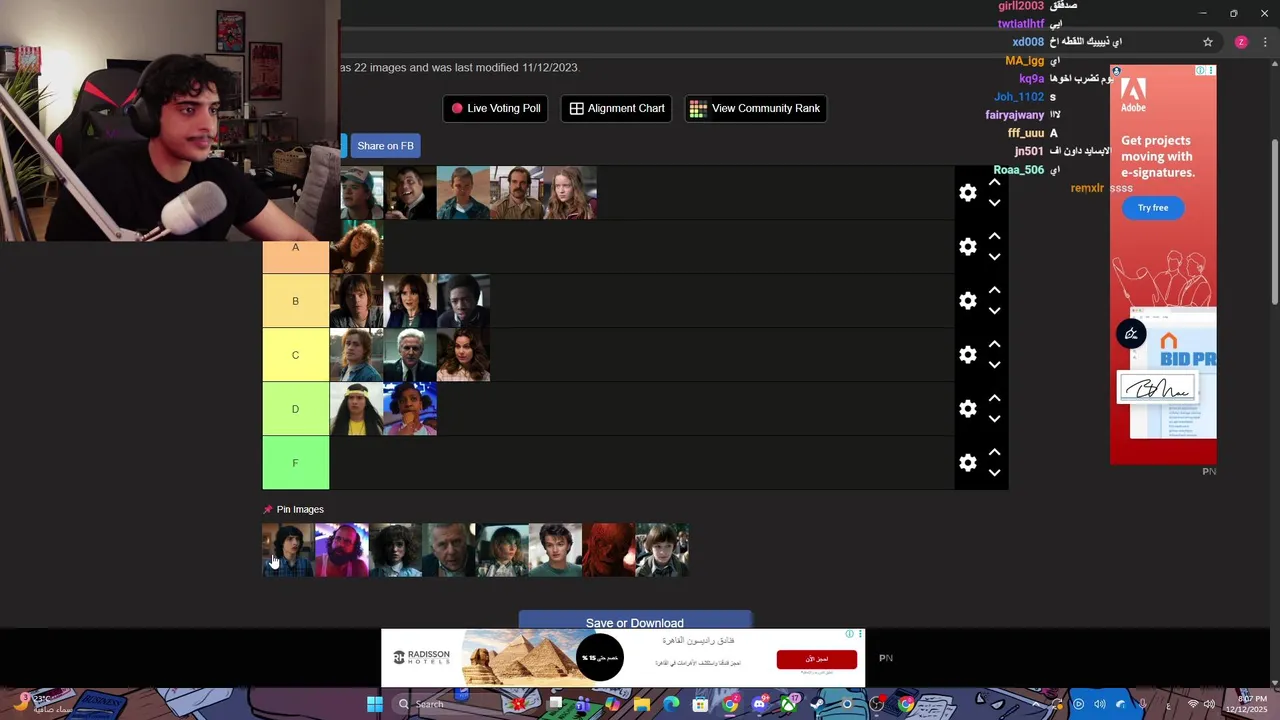
Task: Click red button in Radisson ad
Action: [x=817, y=659]
